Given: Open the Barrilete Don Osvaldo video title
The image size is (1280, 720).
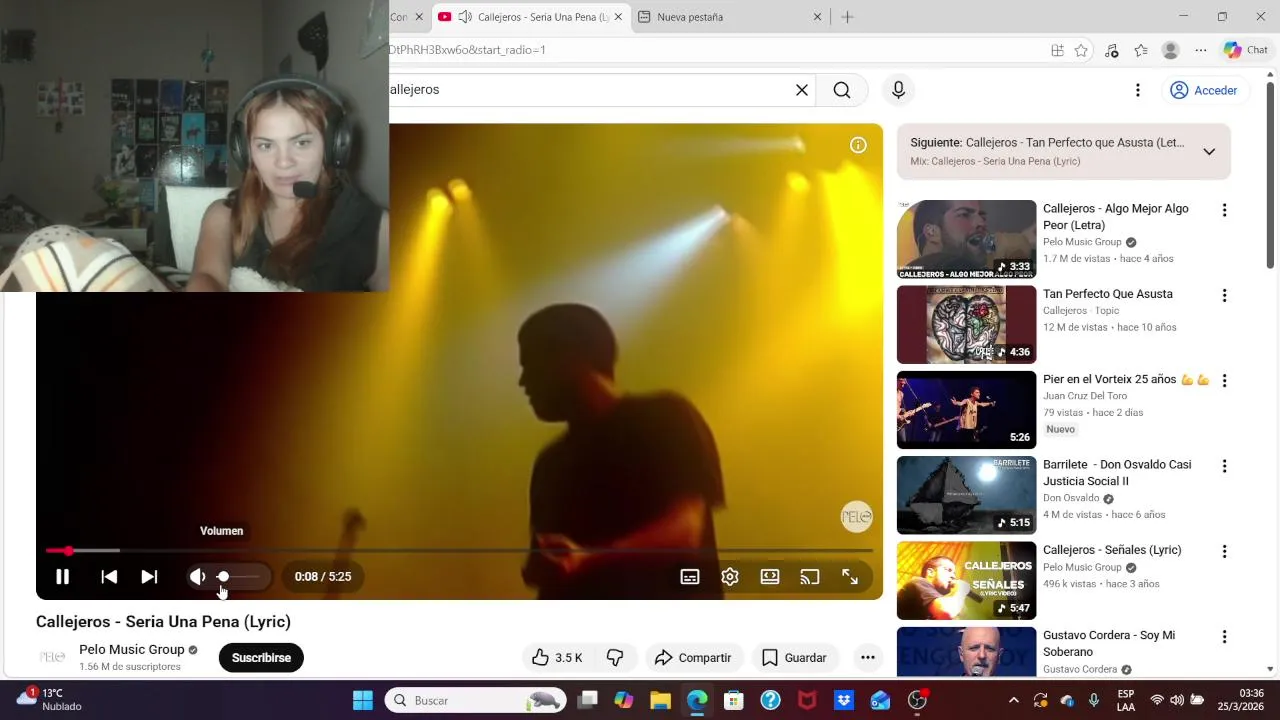Looking at the screenshot, I should (1117, 473).
